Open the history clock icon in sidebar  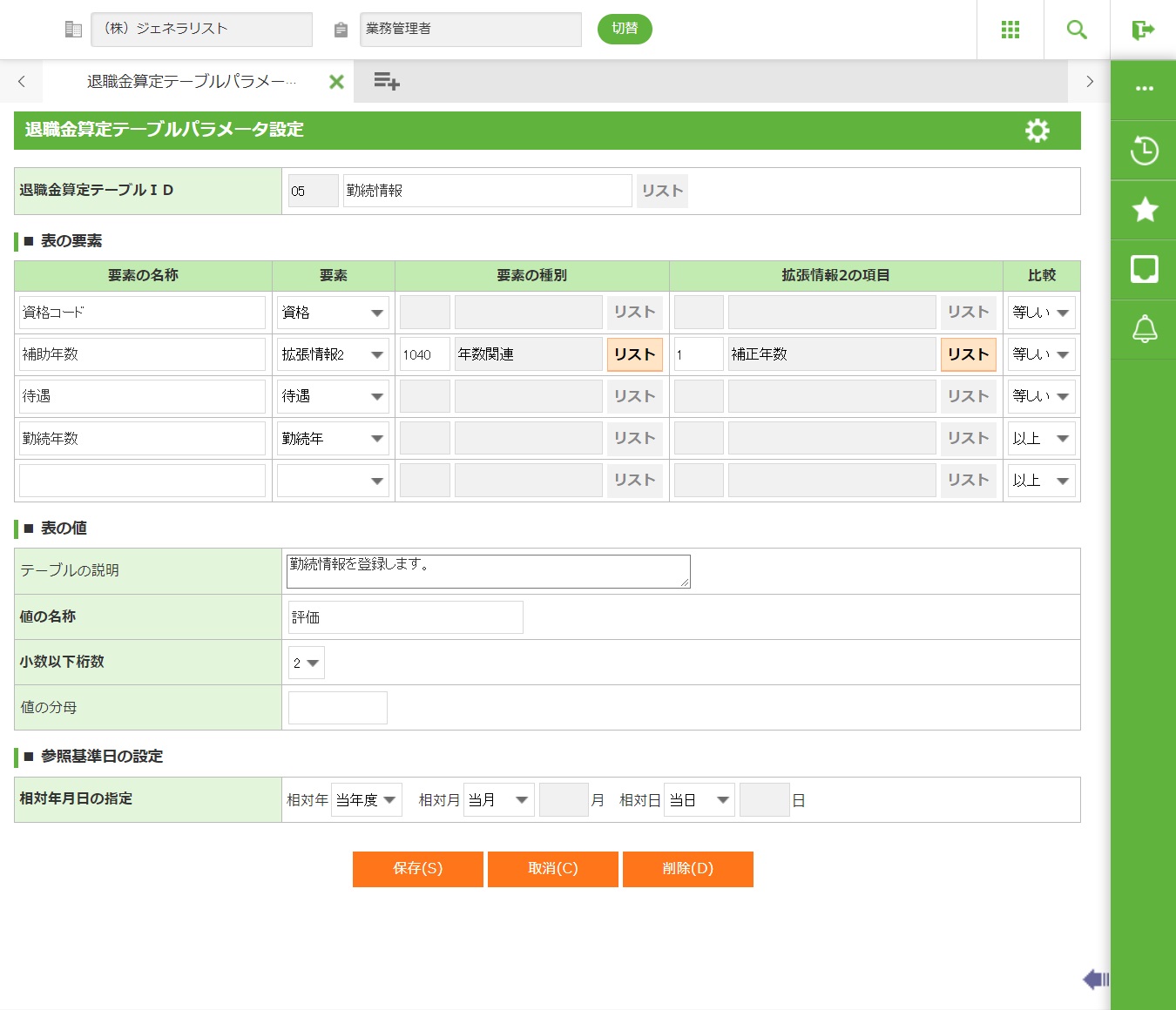[x=1144, y=151]
